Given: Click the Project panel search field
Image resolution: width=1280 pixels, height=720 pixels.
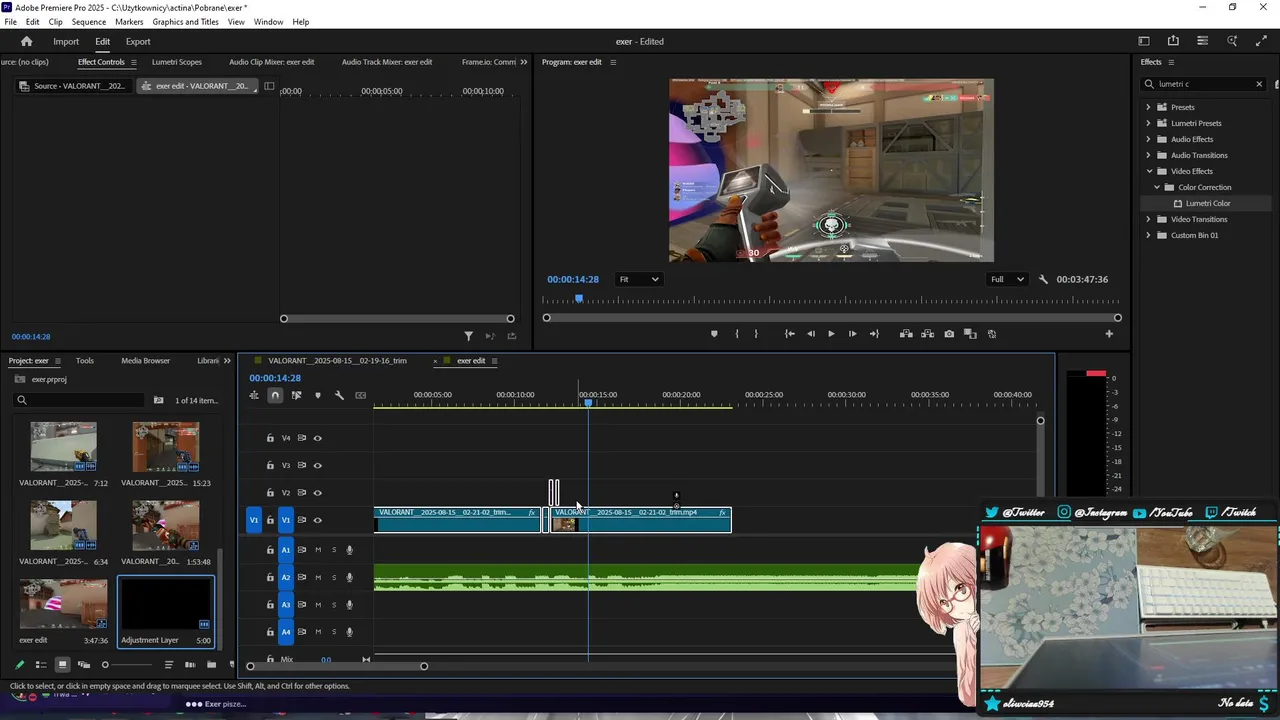Looking at the screenshot, I should click(x=80, y=400).
